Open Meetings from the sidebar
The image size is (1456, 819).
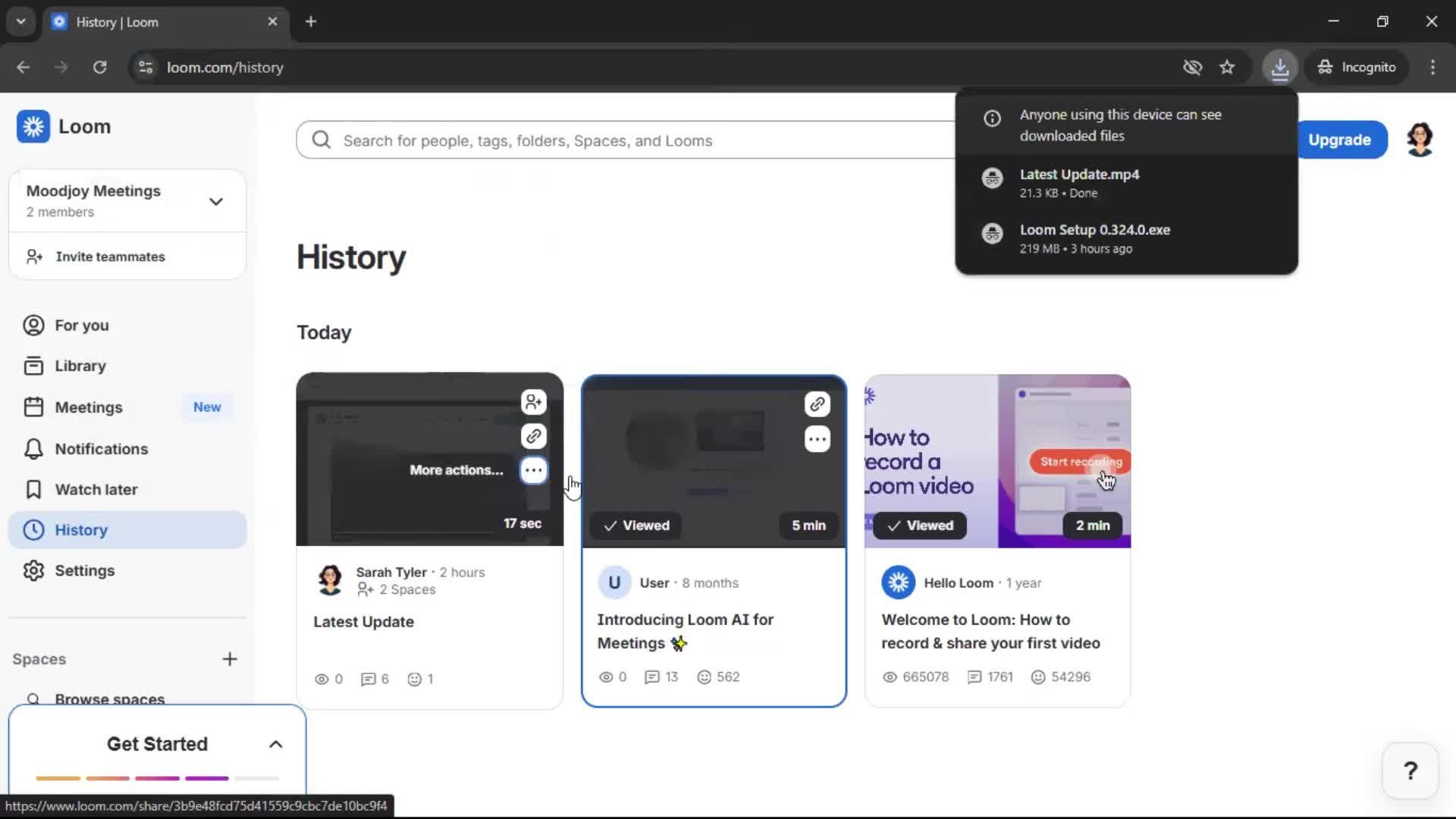point(89,406)
